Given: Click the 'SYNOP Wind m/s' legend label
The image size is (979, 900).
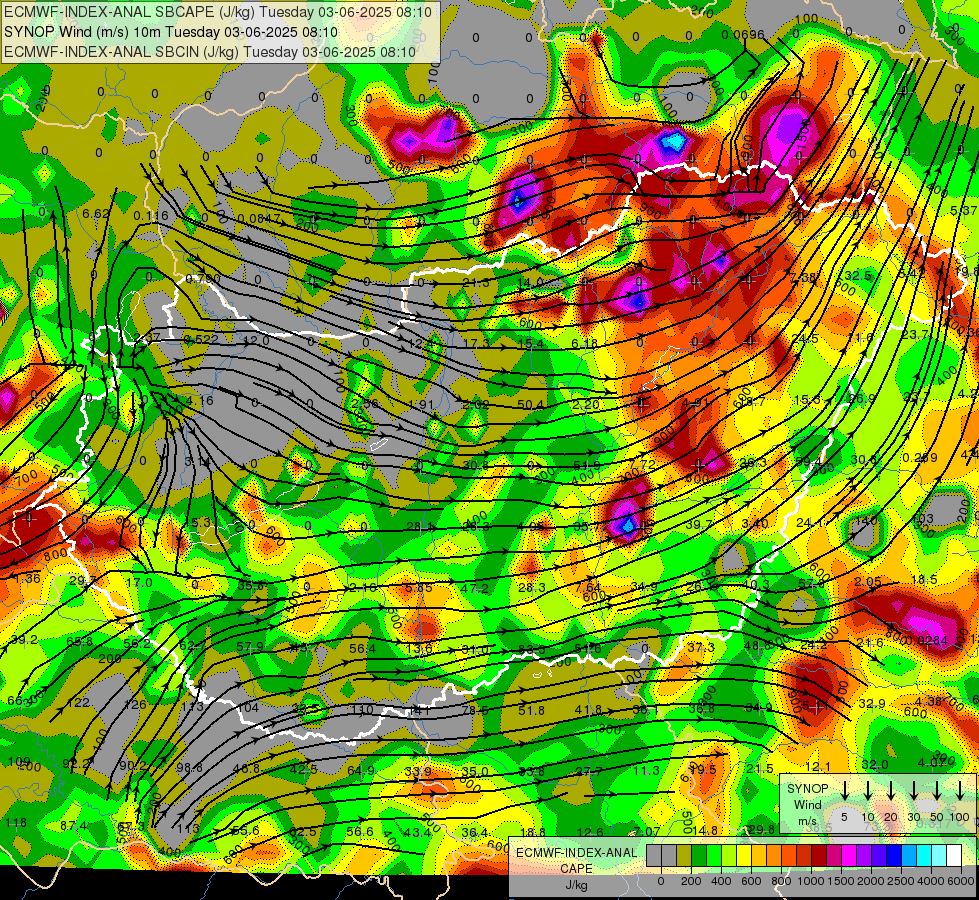Looking at the screenshot, I should pos(807,804).
